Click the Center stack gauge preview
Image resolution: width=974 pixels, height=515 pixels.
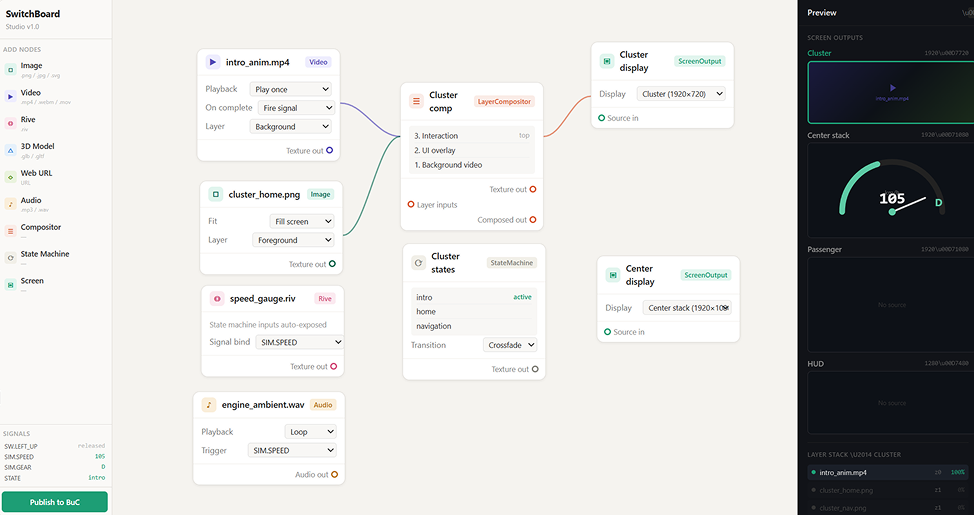[x=891, y=190]
